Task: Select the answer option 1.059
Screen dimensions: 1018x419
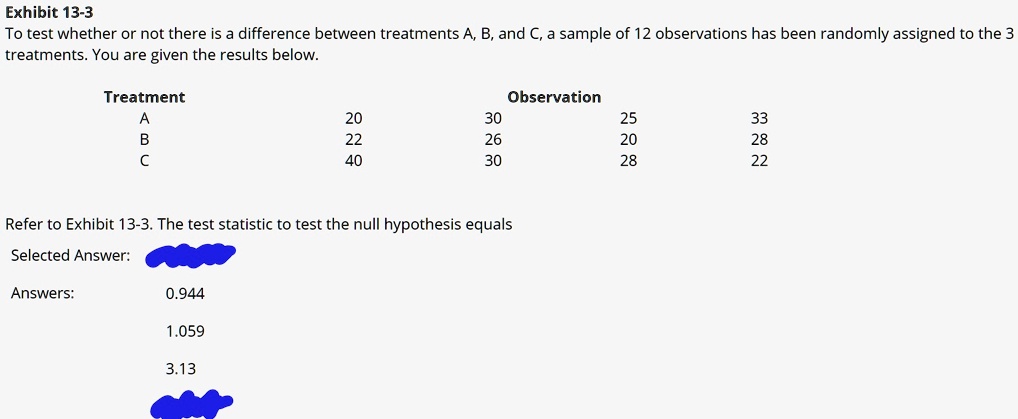Action: pyautogui.click(x=185, y=332)
